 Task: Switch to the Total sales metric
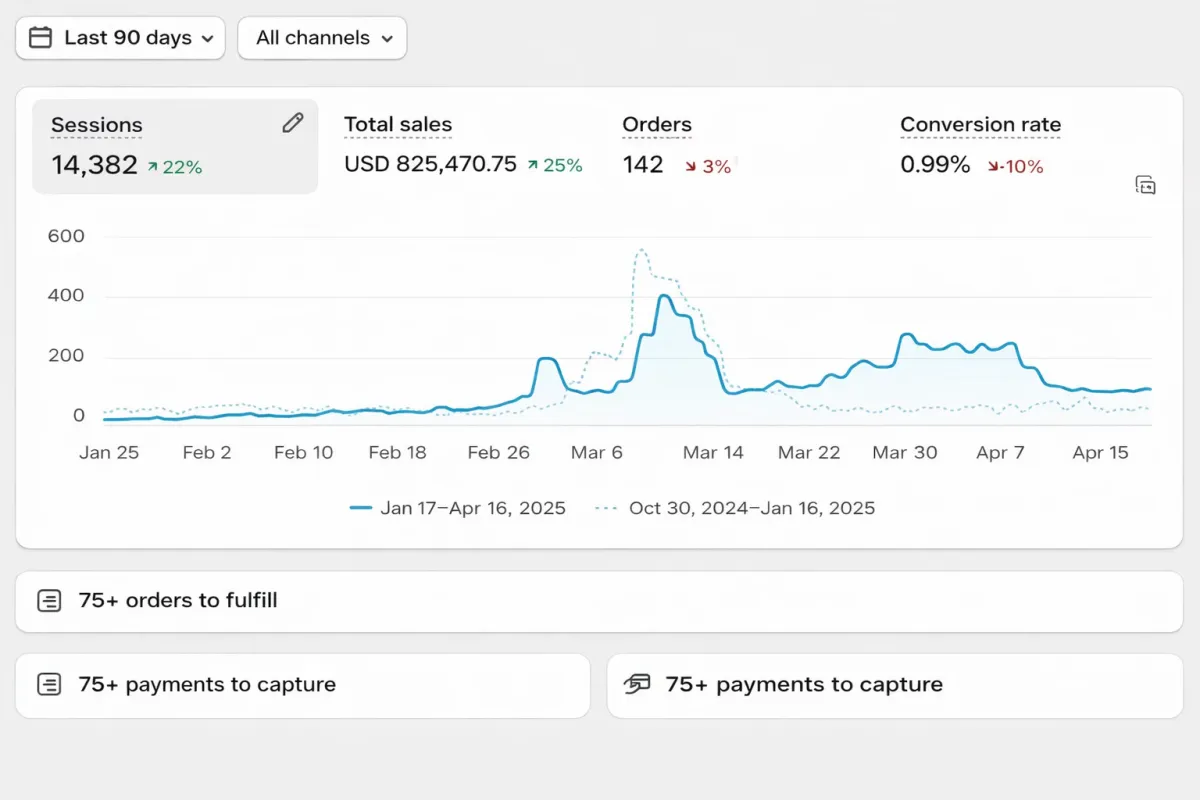(398, 125)
